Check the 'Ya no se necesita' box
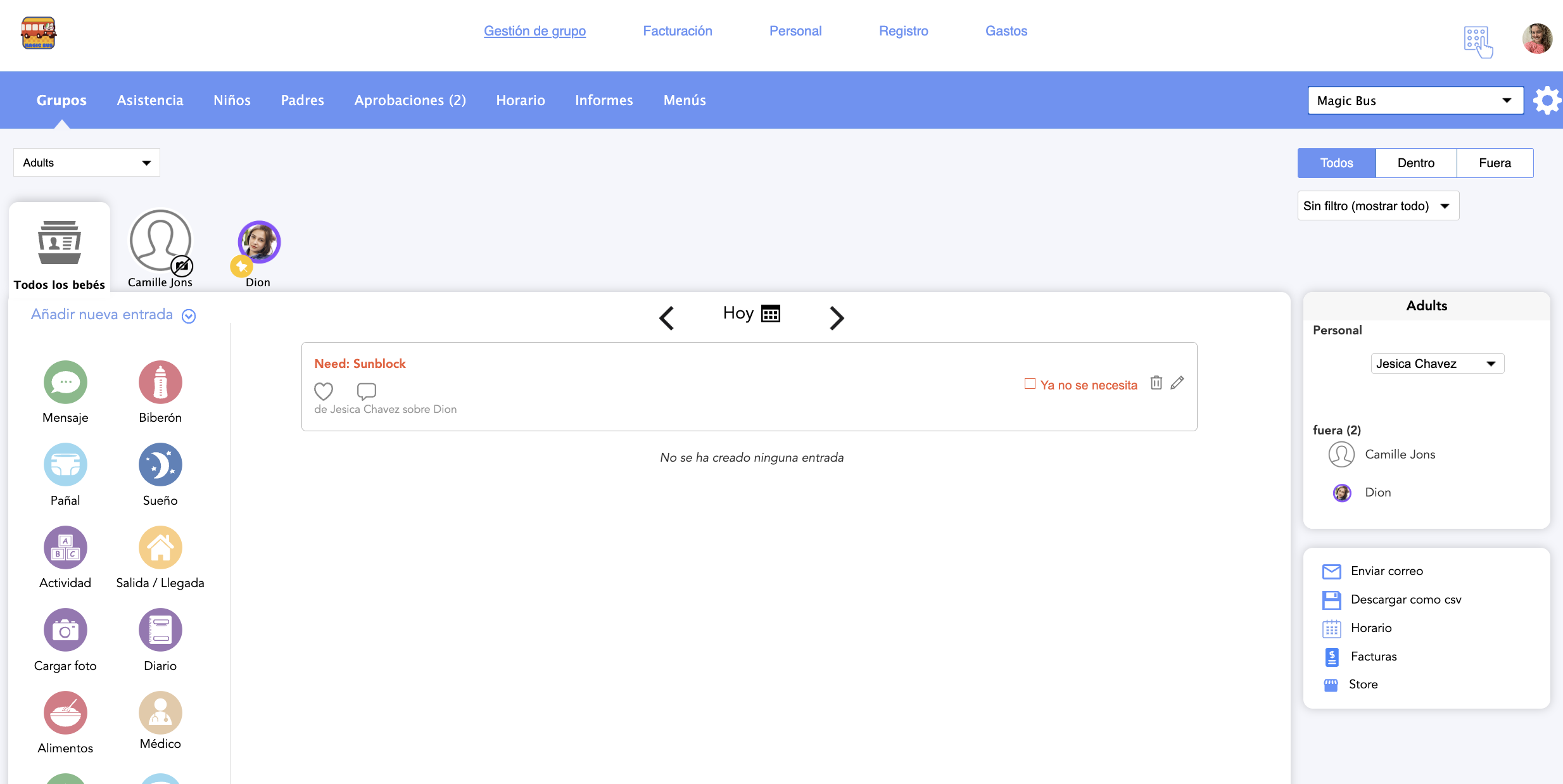 point(1030,384)
